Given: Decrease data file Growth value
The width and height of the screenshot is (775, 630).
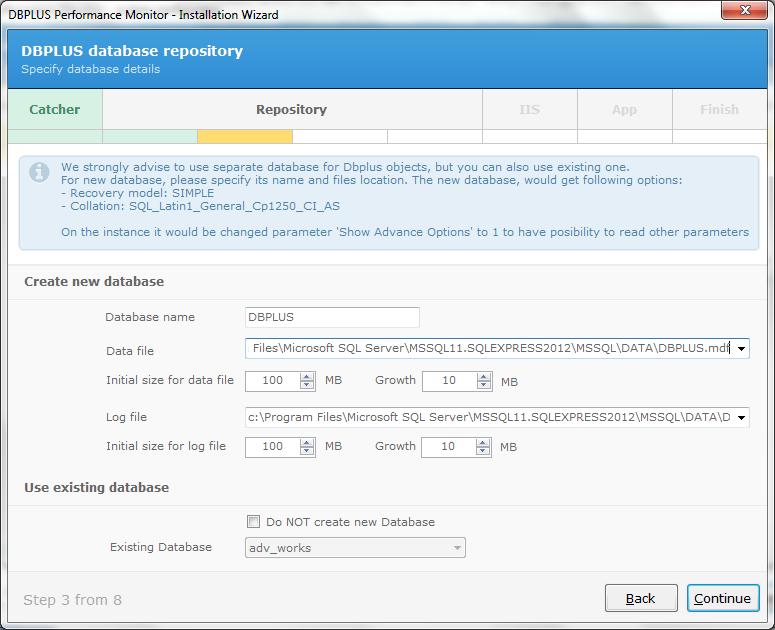Looking at the screenshot, I should 484,385.
